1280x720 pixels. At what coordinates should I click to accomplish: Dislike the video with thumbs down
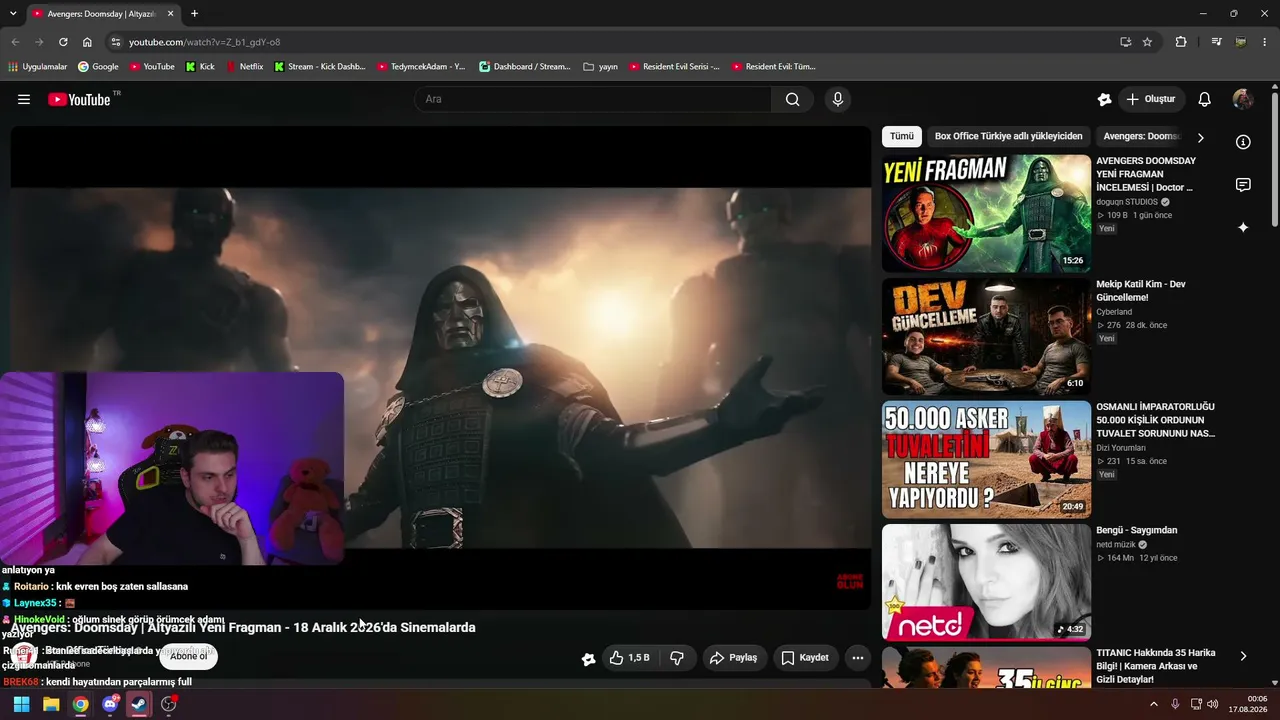pyautogui.click(x=677, y=658)
